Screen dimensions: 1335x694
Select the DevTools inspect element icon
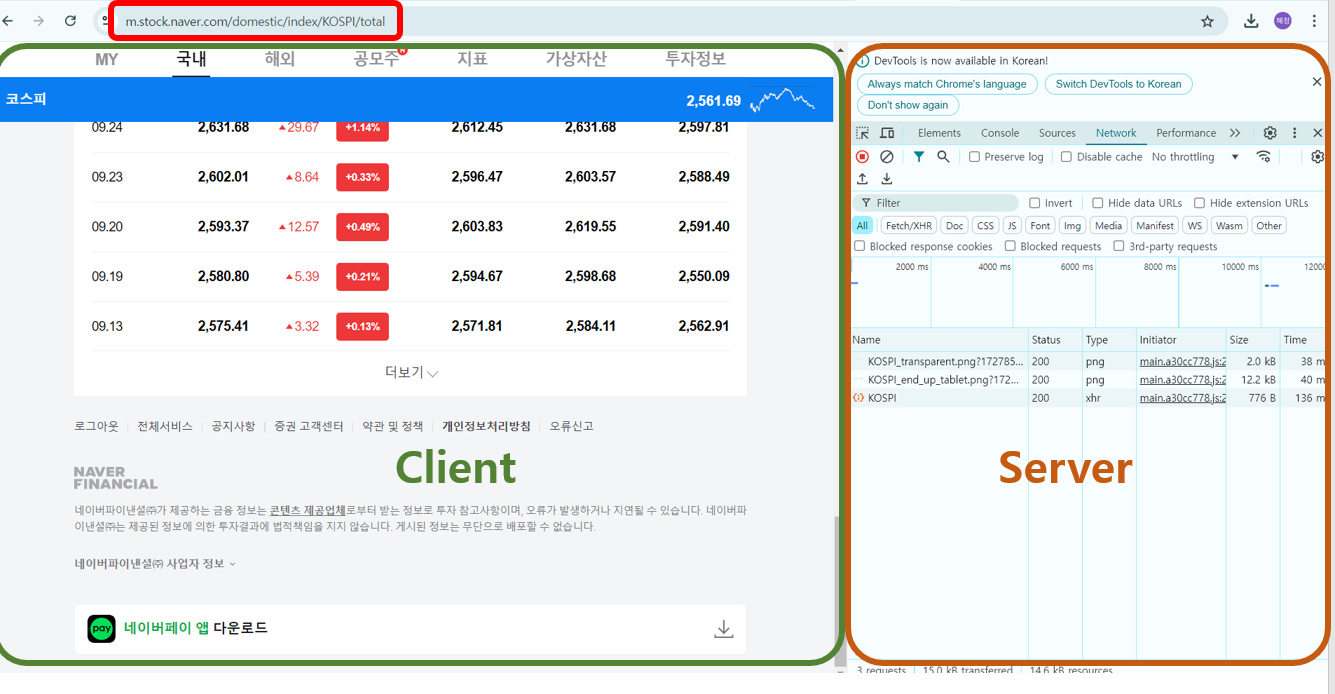[x=862, y=133]
